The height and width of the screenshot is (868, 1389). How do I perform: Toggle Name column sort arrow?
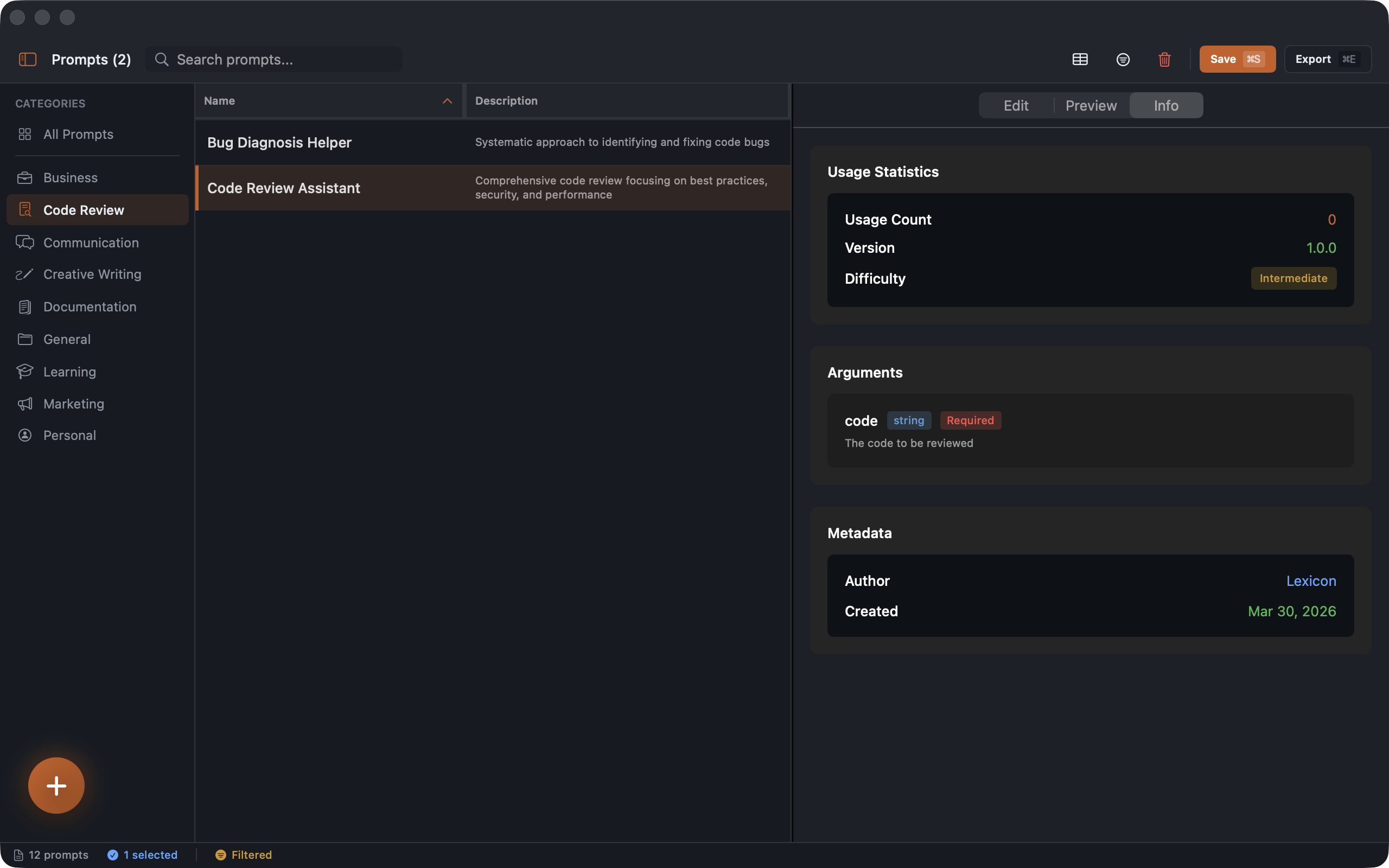(x=447, y=101)
